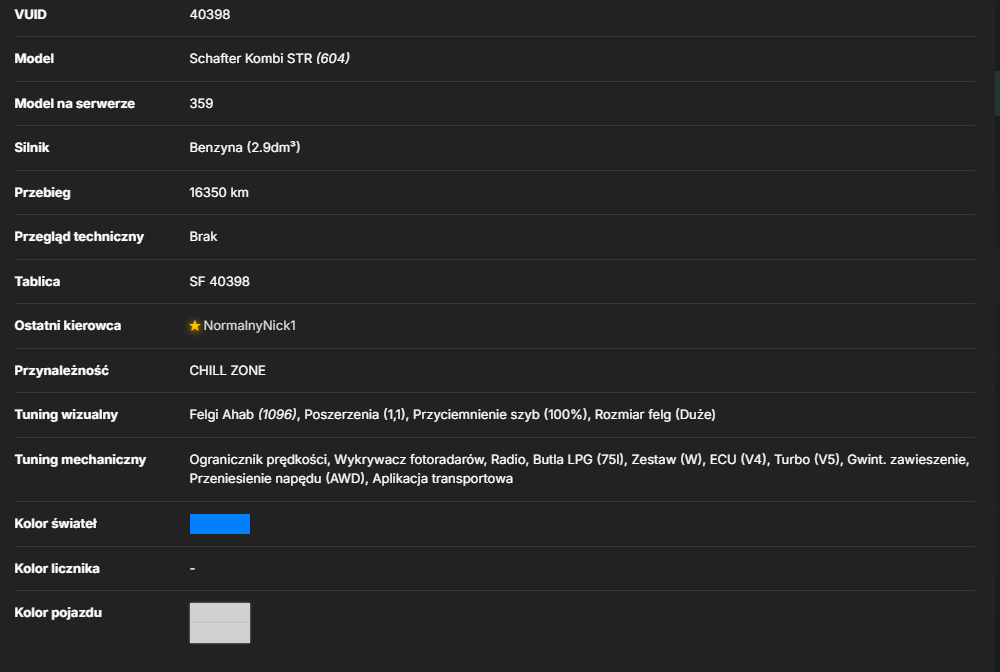Click the Silnik value Benzyna (2.9dm³)
Screen dimensions: 1000x672
point(245,148)
